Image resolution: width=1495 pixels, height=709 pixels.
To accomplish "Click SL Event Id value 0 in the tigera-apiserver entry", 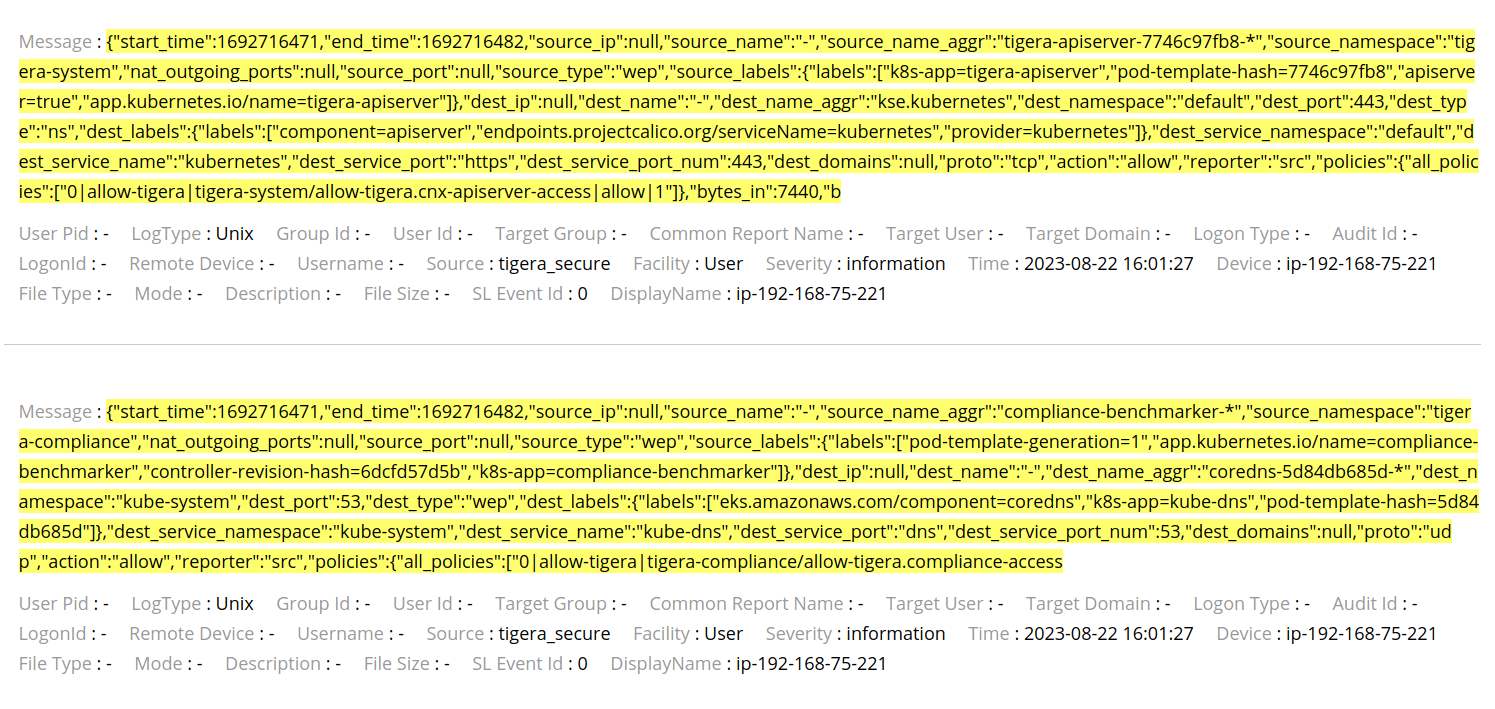I will tap(583, 294).
